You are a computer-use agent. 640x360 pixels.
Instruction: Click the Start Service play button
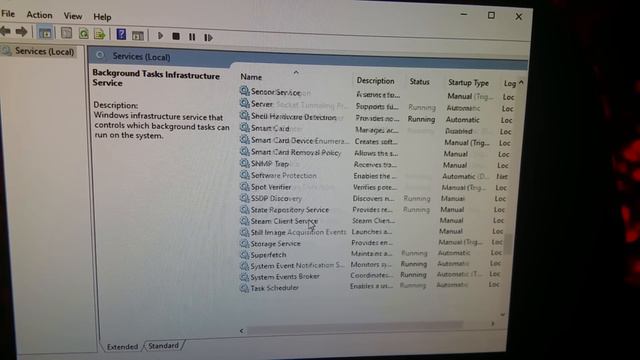(x=160, y=36)
